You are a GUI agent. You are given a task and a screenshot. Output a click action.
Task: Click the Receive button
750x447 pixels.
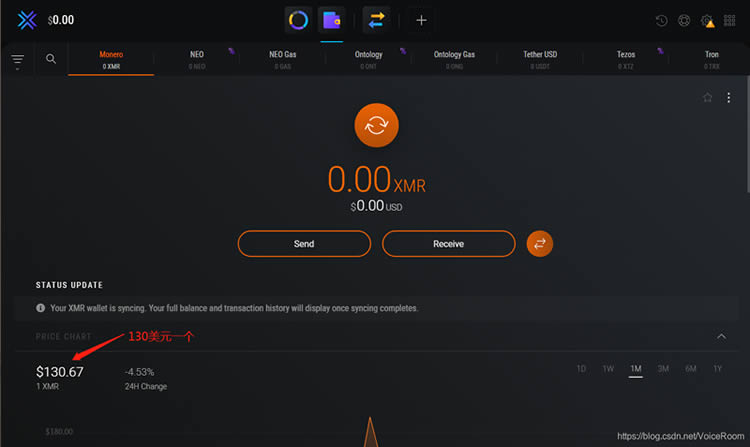pyautogui.click(x=448, y=243)
